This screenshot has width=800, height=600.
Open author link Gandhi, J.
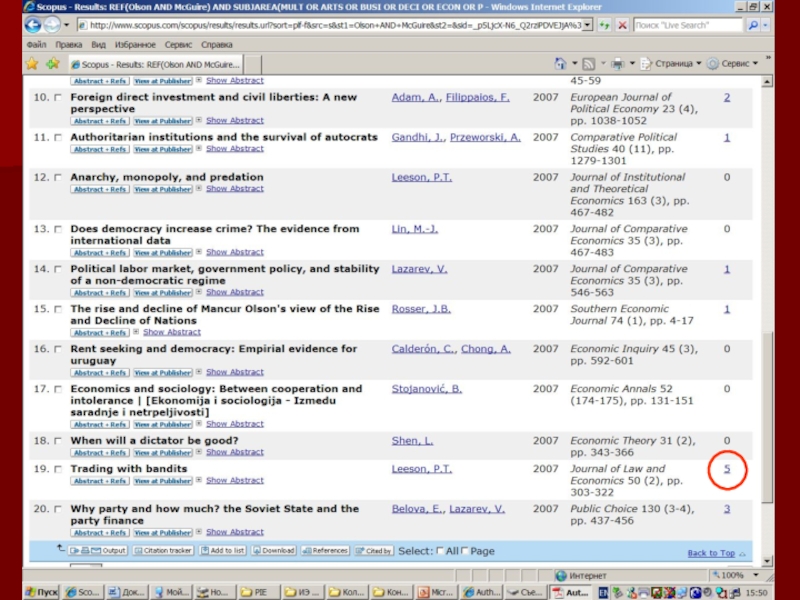[x=417, y=137]
